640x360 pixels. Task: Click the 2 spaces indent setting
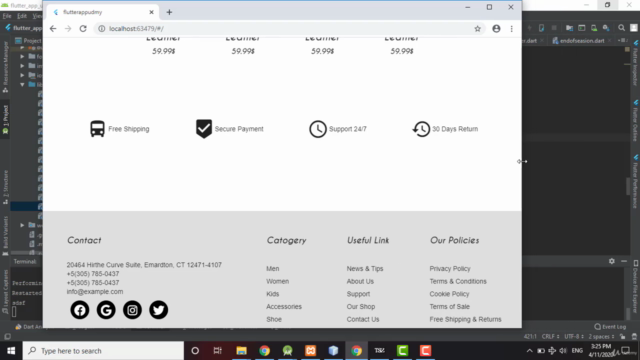pyautogui.click(x=601, y=337)
